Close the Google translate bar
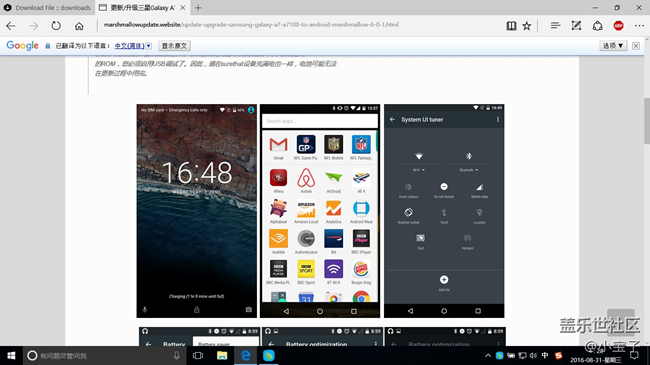Image resolution: width=650 pixels, height=365 pixels. [636, 46]
